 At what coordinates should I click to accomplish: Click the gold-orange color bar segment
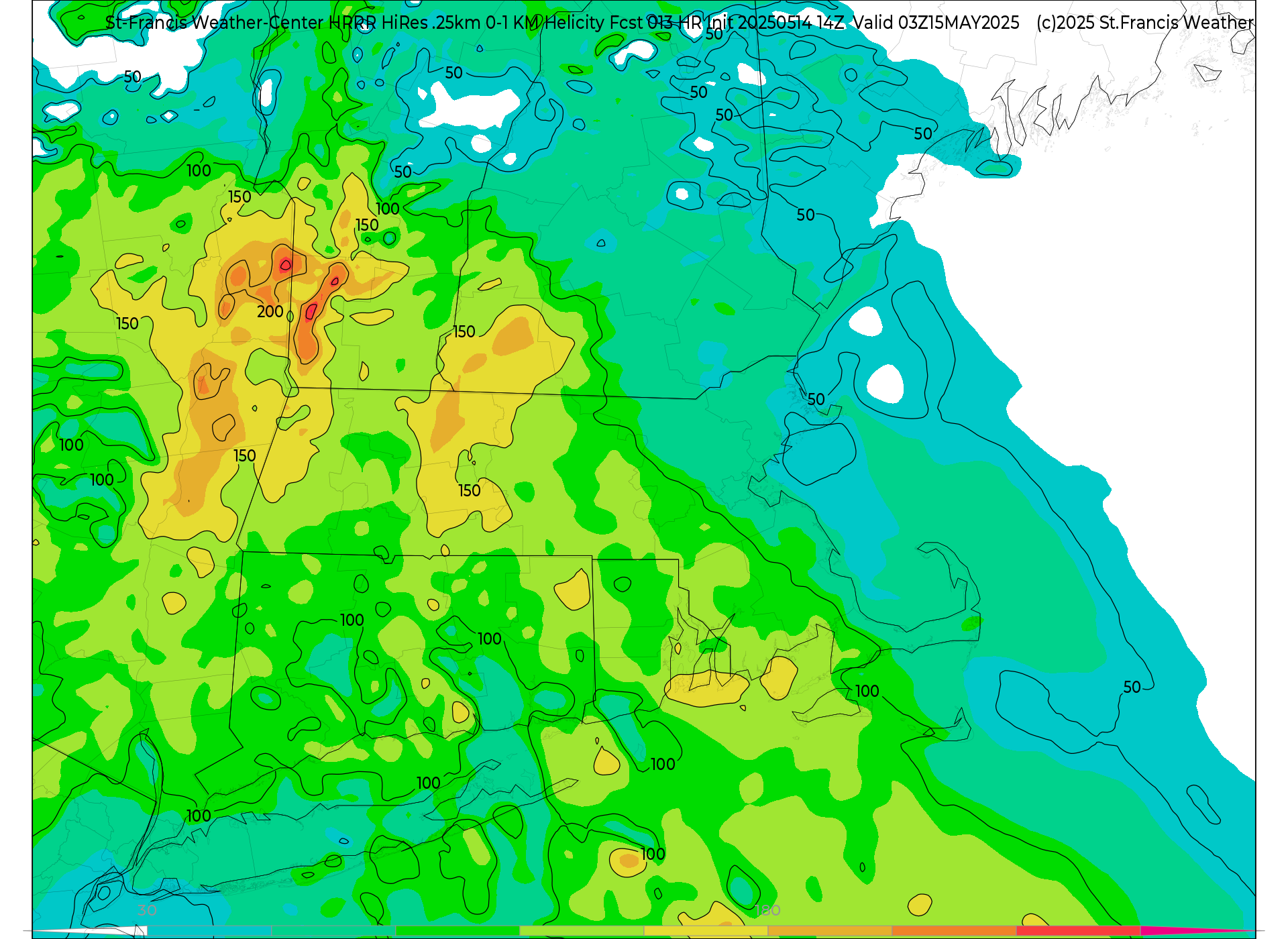click(829, 931)
